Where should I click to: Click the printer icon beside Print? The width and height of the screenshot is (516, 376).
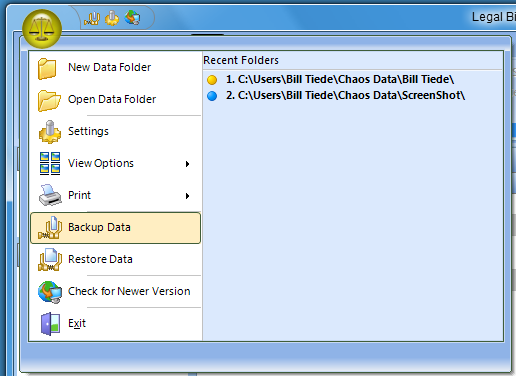pos(50,195)
